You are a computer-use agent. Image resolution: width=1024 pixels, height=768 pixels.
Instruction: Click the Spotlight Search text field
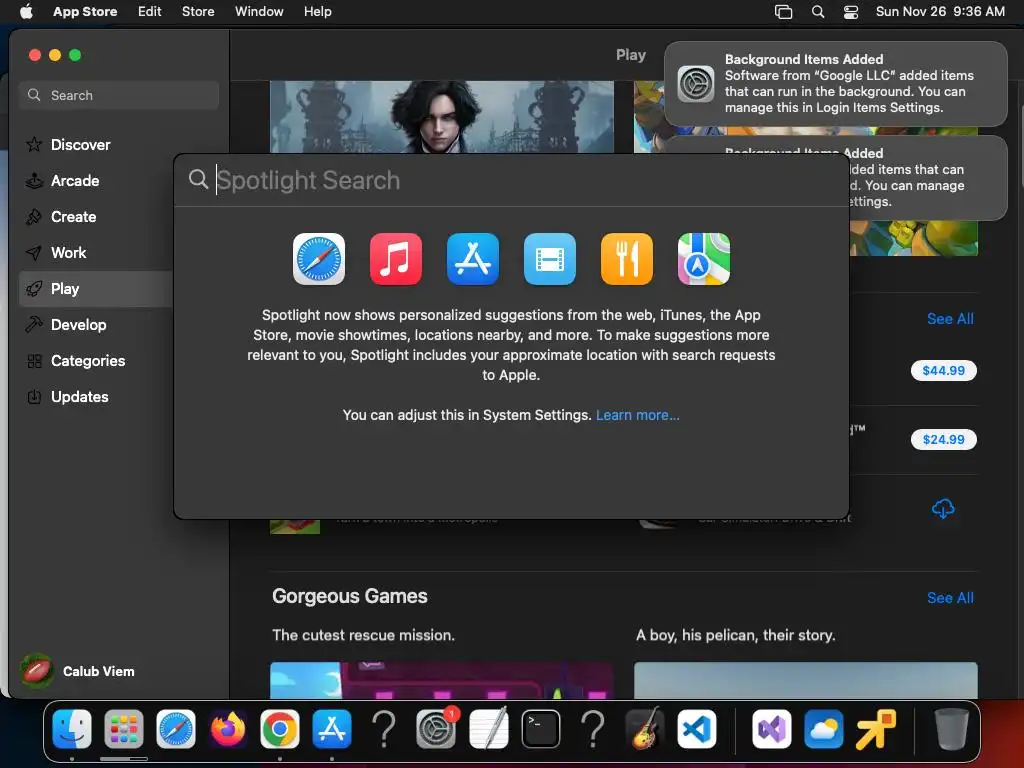click(x=511, y=180)
